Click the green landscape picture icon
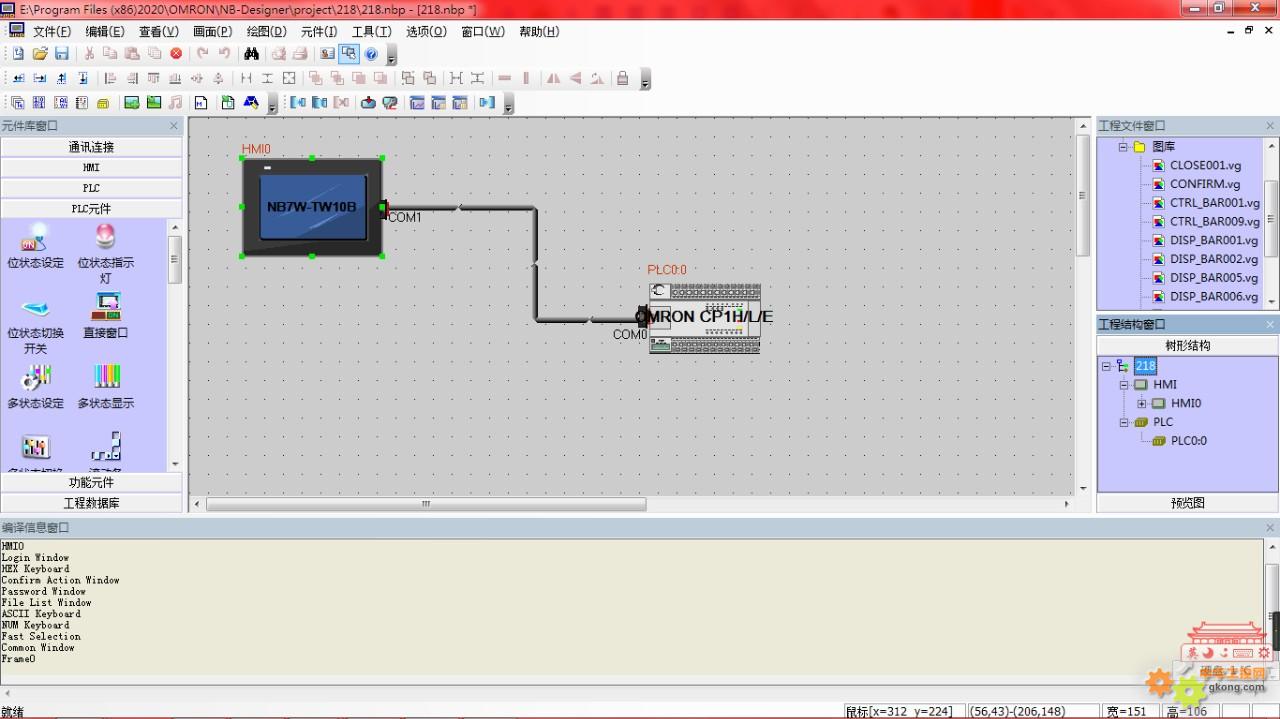The image size is (1280, 719). point(131,102)
